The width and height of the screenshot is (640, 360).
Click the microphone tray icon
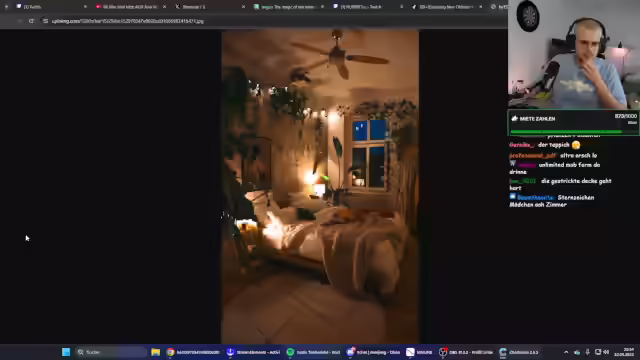tap(587, 352)
